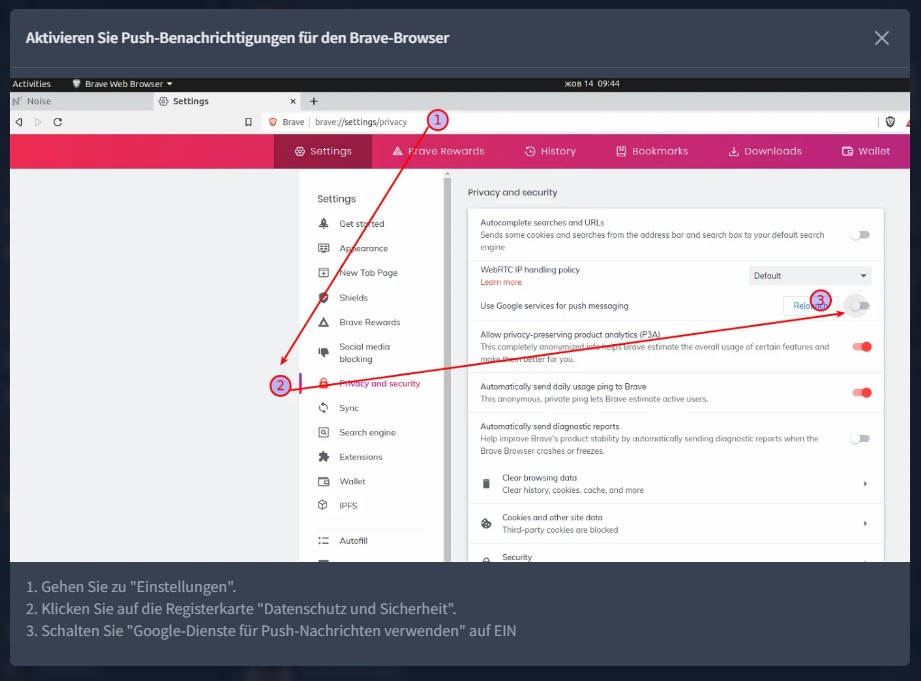Click the browser forward arrow icon
921x681 pixels.
click(38, 122)
